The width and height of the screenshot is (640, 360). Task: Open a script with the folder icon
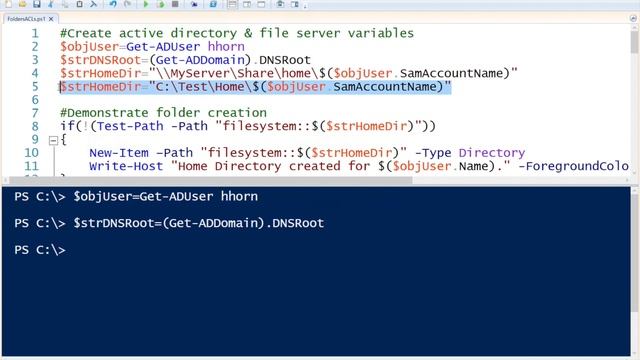pos(22,4)
